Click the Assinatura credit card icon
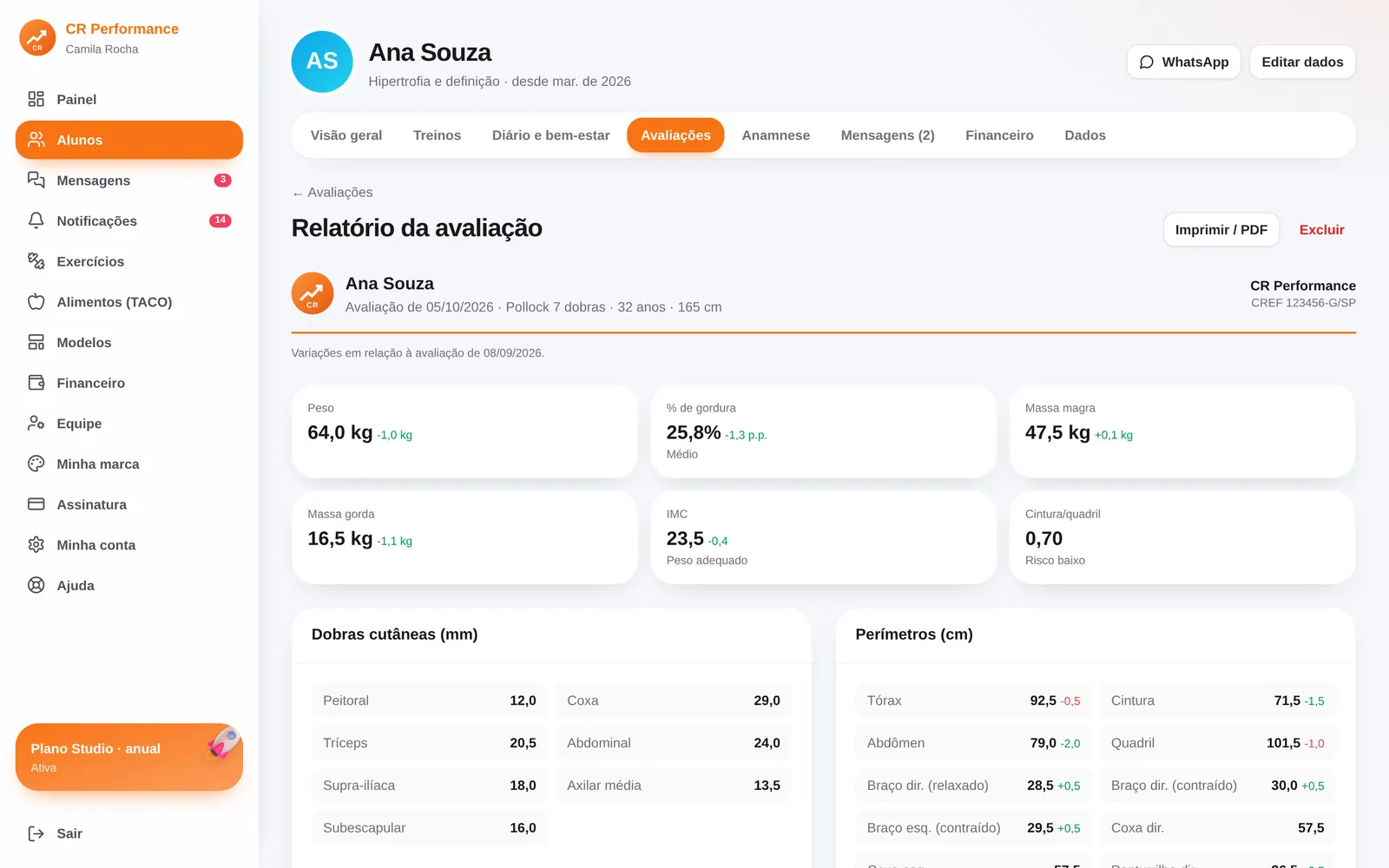The width and height of the screenshot is (1389, 868). tap(36, 504)
